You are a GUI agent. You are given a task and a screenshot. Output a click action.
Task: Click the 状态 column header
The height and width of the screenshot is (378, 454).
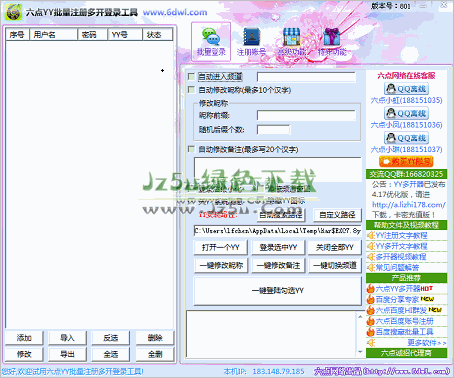coord(157,35)
